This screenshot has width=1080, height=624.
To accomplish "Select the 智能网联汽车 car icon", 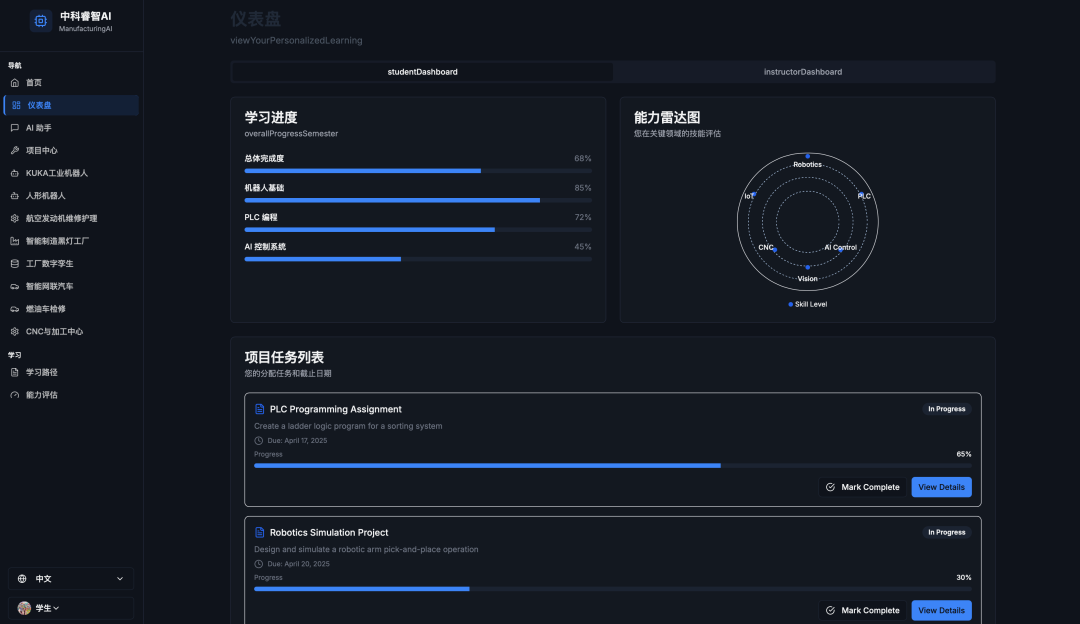I will click(15, 286).
